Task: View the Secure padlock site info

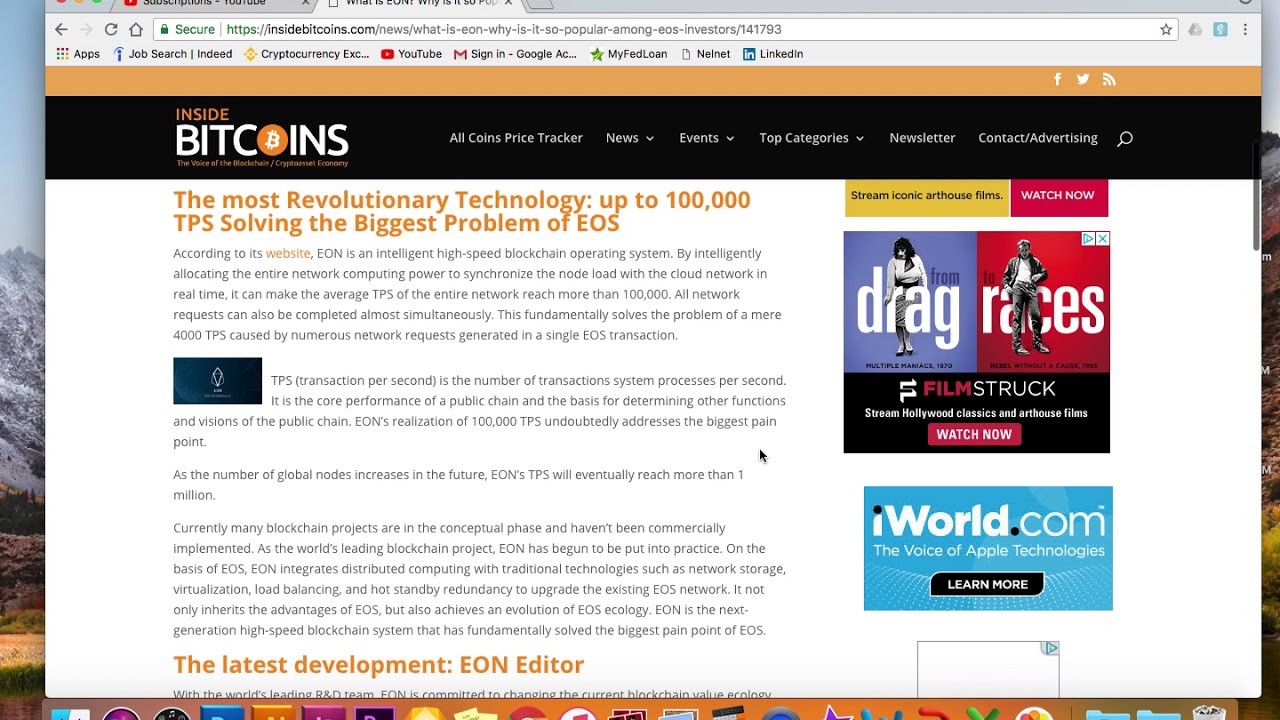Action: point(188,30)
